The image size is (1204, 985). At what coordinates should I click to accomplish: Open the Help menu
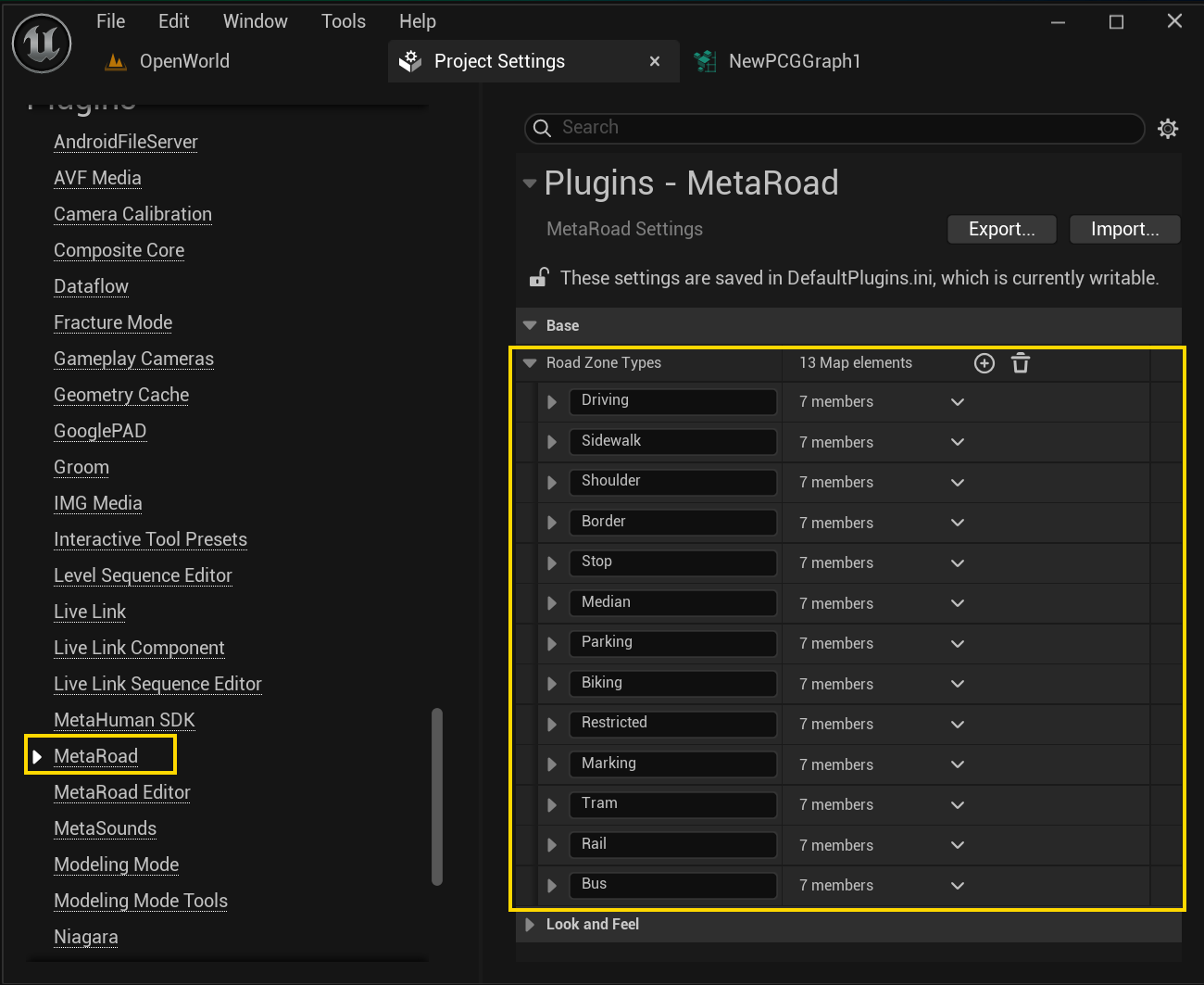point(417,21)
